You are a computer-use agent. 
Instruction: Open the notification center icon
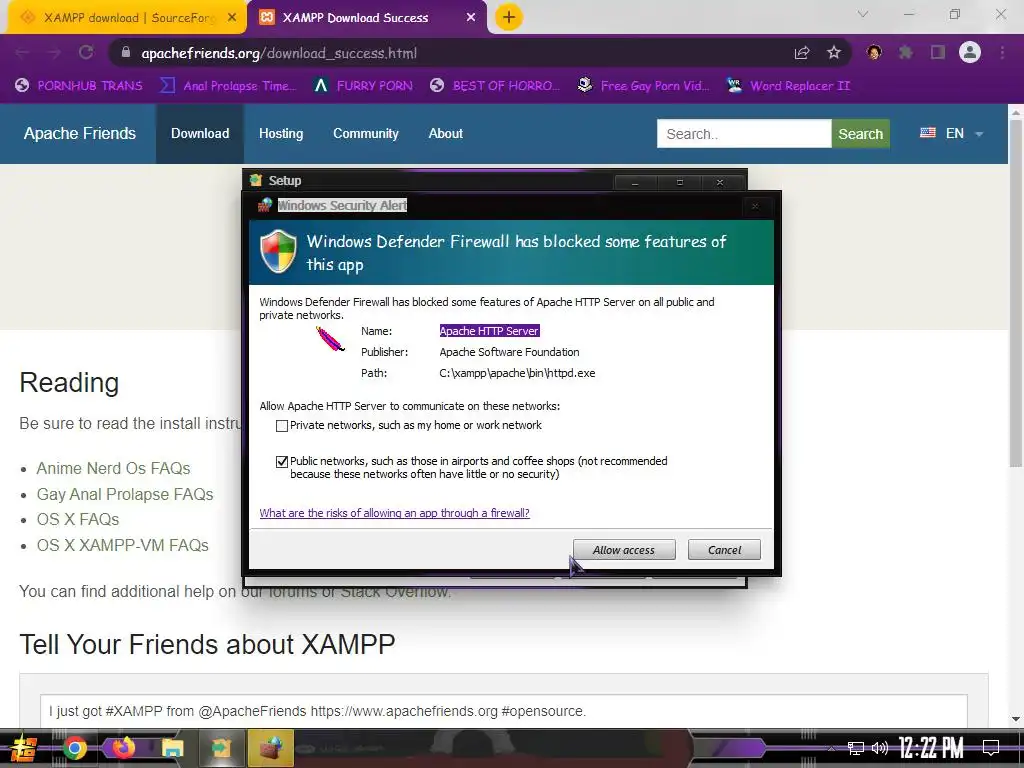(x=991, y=748)
